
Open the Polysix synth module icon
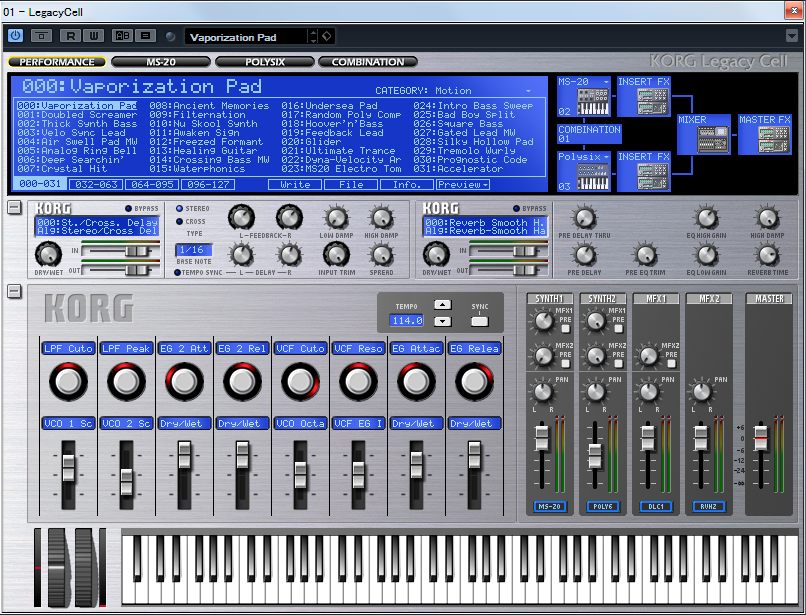(592, 177)
